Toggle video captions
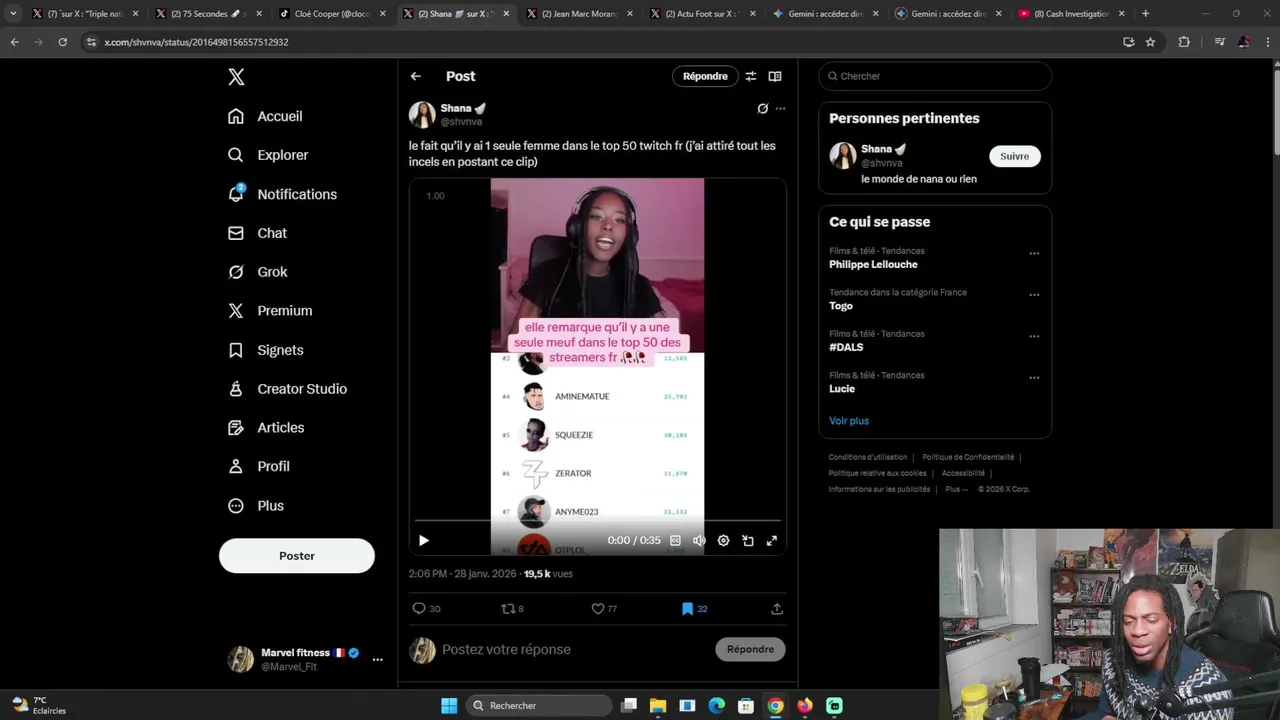The width and height of the screenshot is (1280, 720). (x=676, y=541)
